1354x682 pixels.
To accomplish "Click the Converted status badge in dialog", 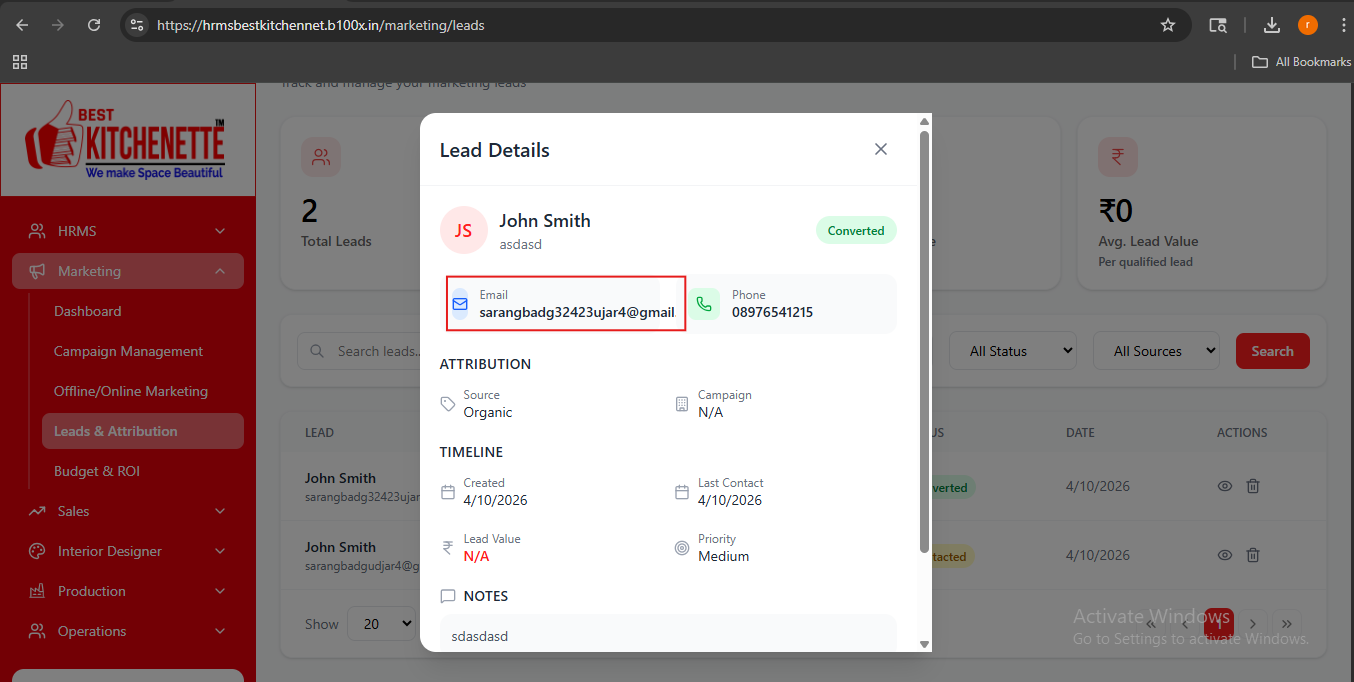I will pyautogui.click(x=856, y=230).
